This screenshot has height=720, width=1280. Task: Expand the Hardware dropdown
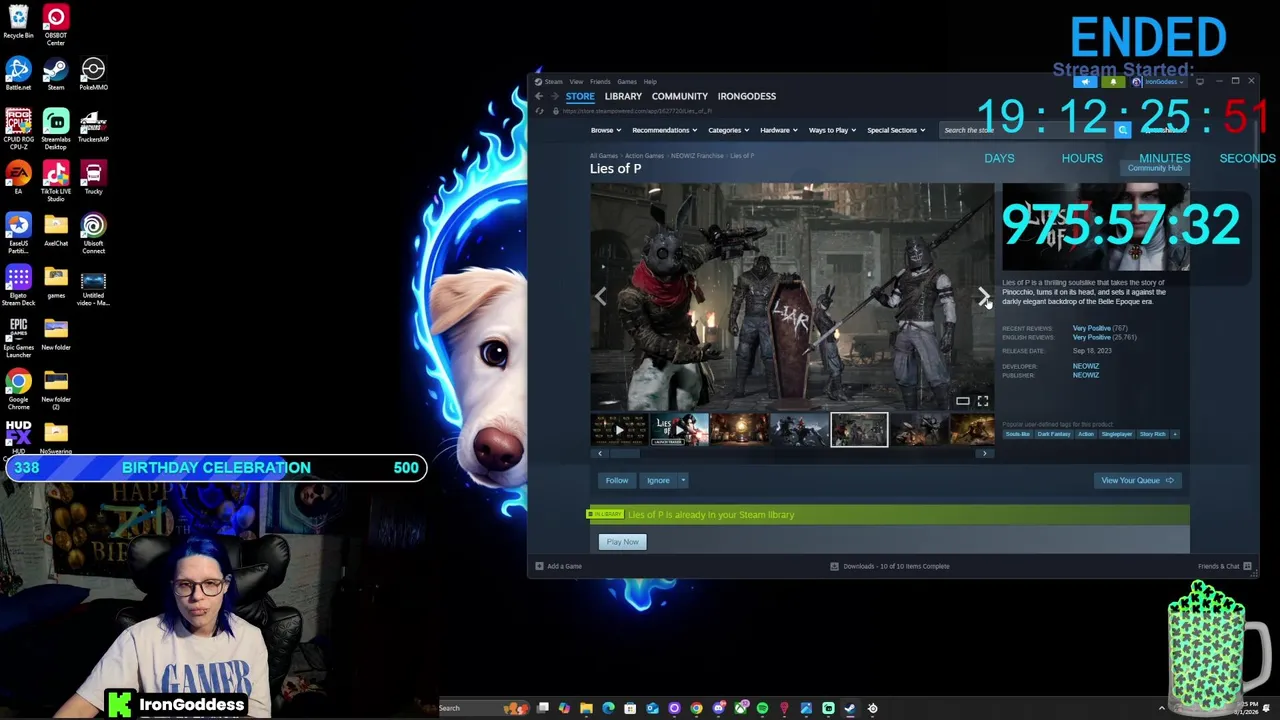(779, 130)
